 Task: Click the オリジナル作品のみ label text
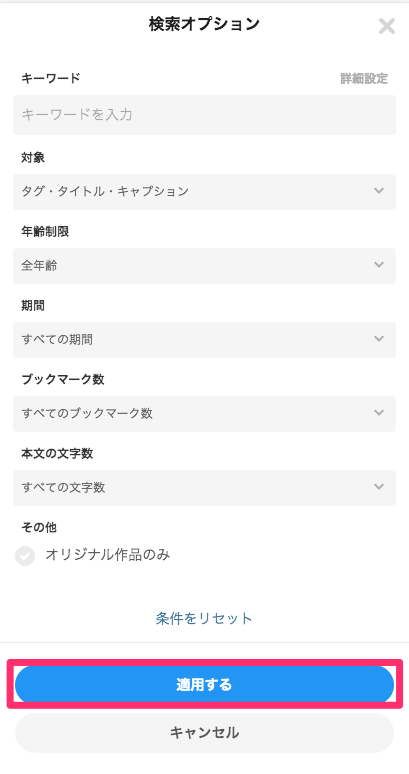108,555
